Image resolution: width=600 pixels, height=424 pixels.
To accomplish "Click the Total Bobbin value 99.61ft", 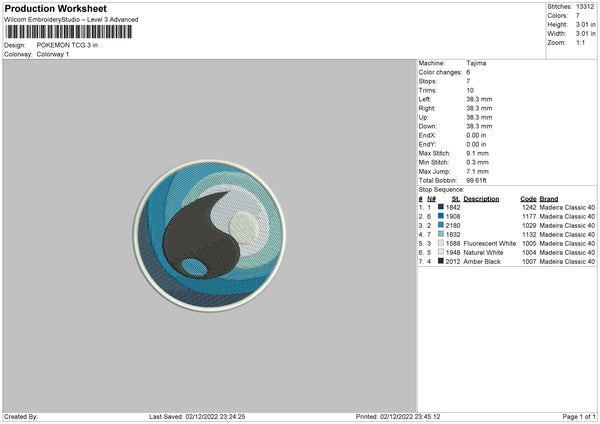I will 476,181.
